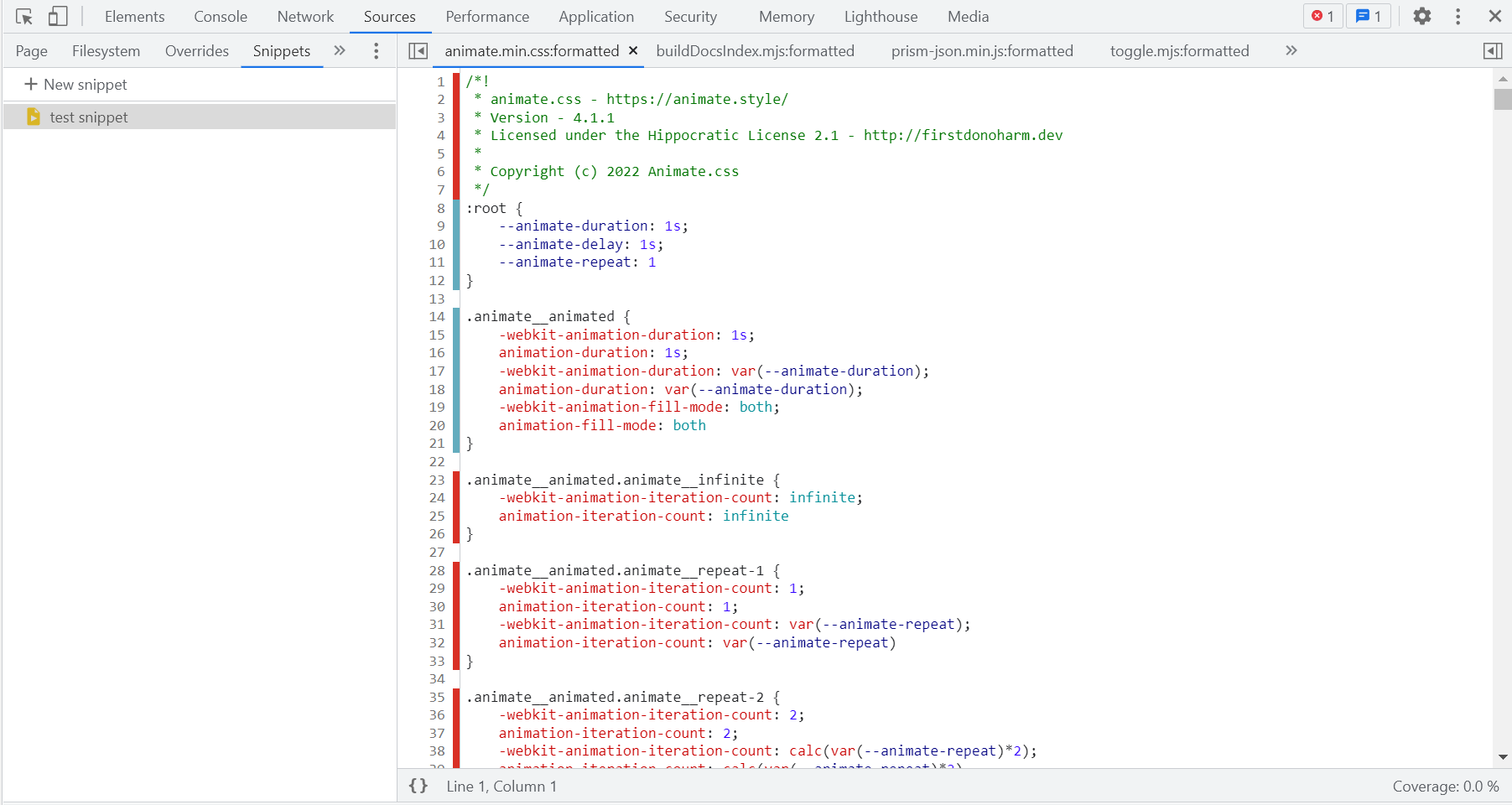1512x805 pixels.
Task: Toggle the device toolbar icon
Action: click(x=58, y=17)
